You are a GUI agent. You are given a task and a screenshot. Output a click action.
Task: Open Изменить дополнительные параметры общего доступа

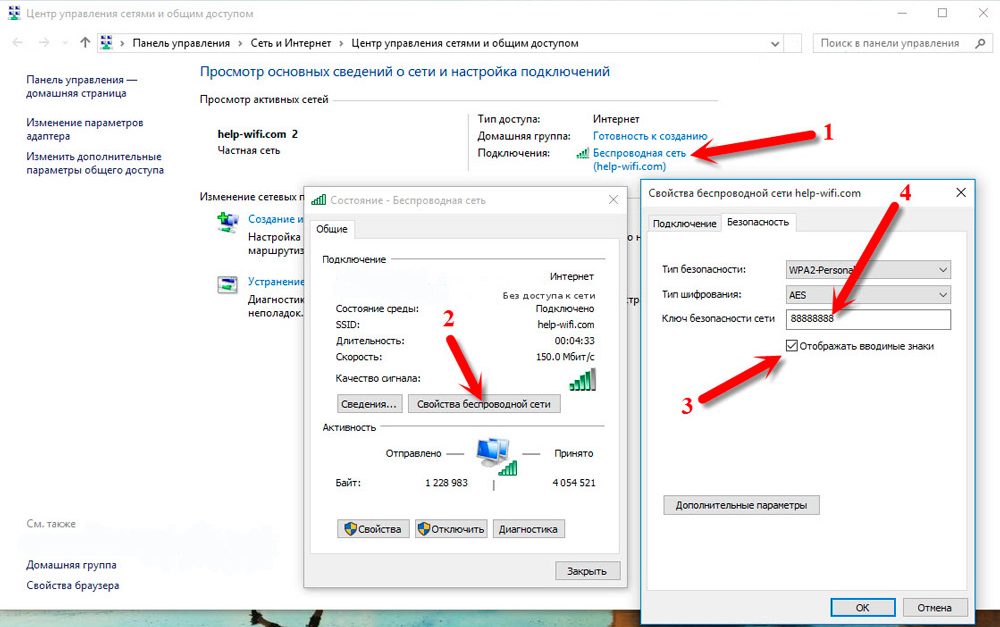[x=95, y=163]
